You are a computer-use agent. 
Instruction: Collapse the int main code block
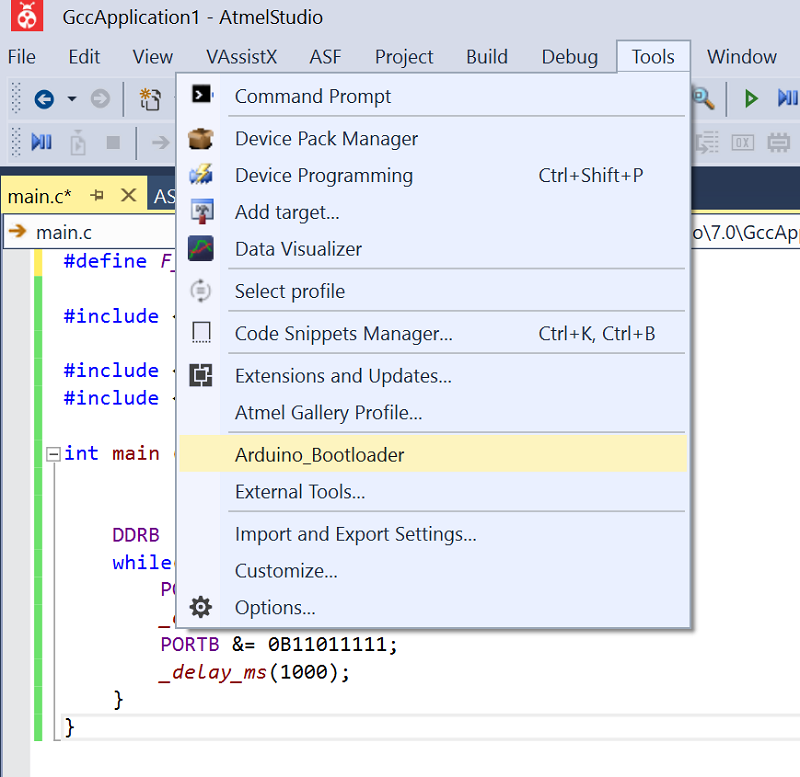tap(53, 454)
